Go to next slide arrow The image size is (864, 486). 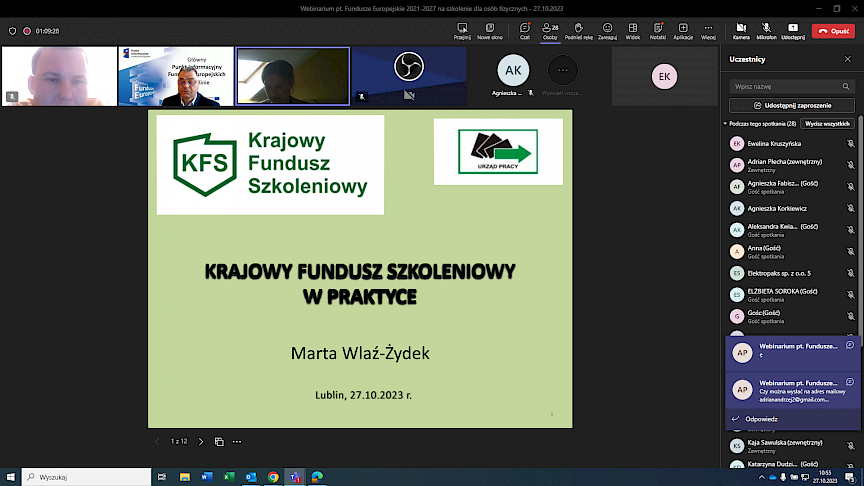[x=201, y=442]
